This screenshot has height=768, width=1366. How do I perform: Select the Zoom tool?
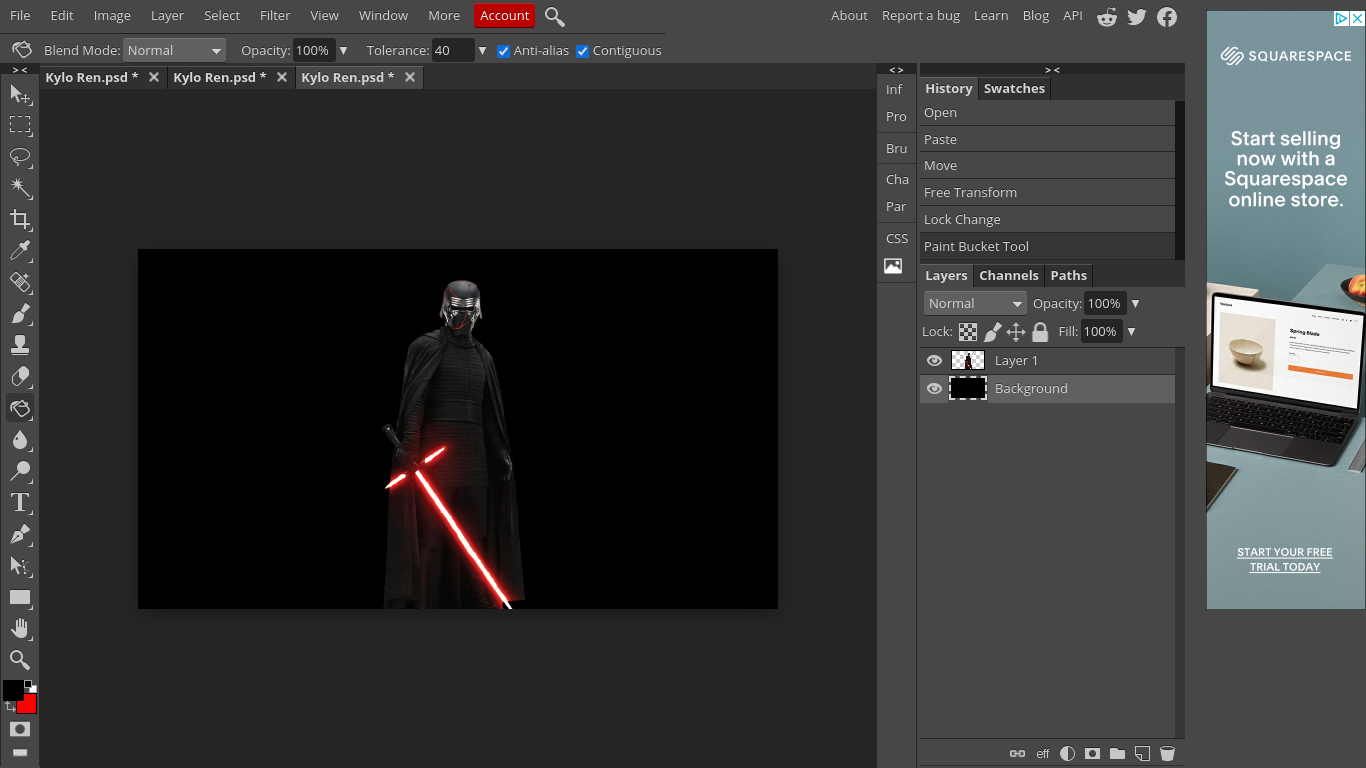(x=19, y=660)
